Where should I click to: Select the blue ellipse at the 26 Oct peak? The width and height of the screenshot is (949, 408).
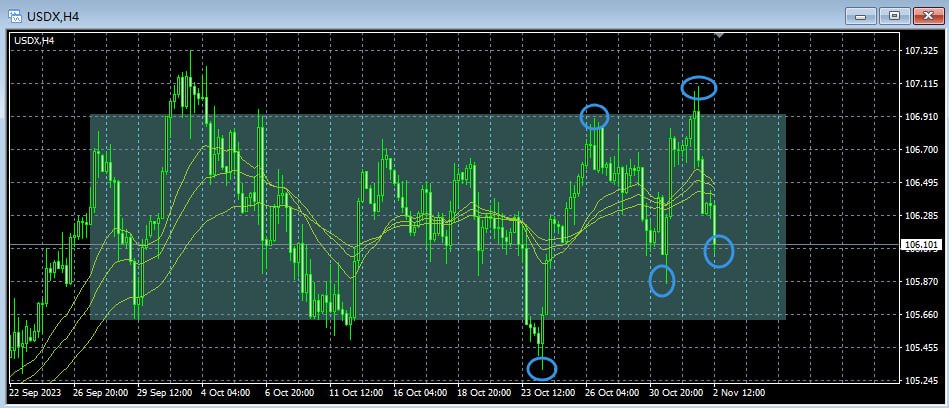coord(594,117)
